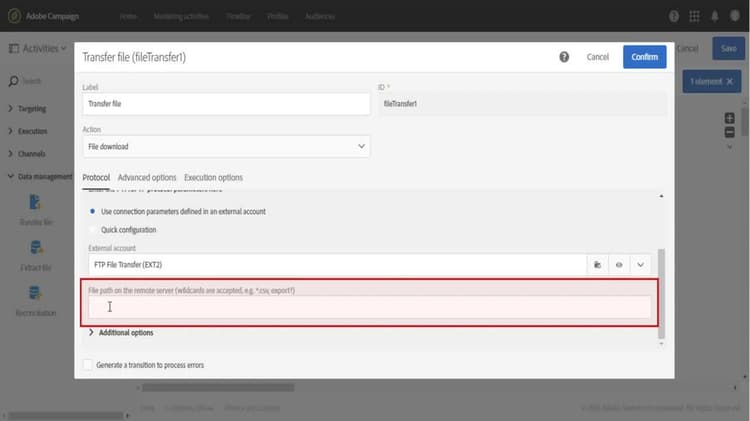Confirm the Transfer file dialog
Viewport: 750px width, 421px height.
tap(644, 57)
